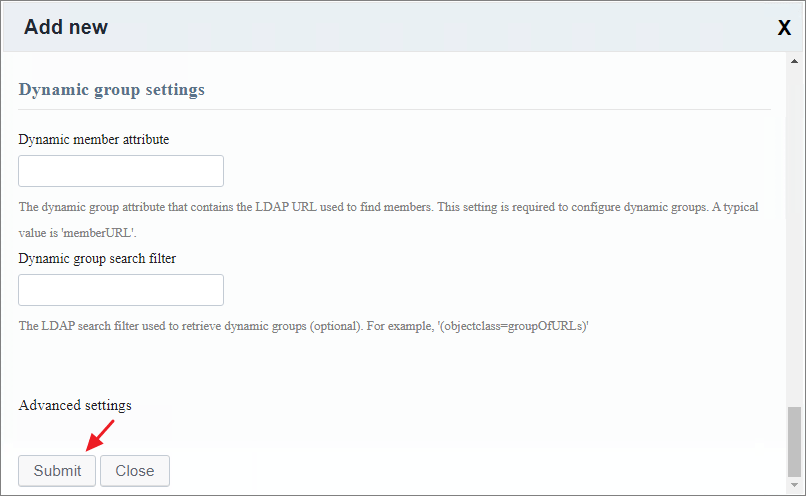Focus the Dynamic group search filter field

121,290
